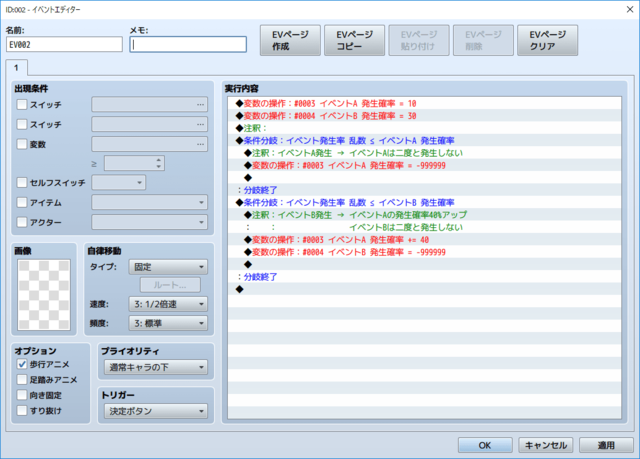
Task: Confirm with the OK button
Action: pyautogui.click(x=485, y=445)
